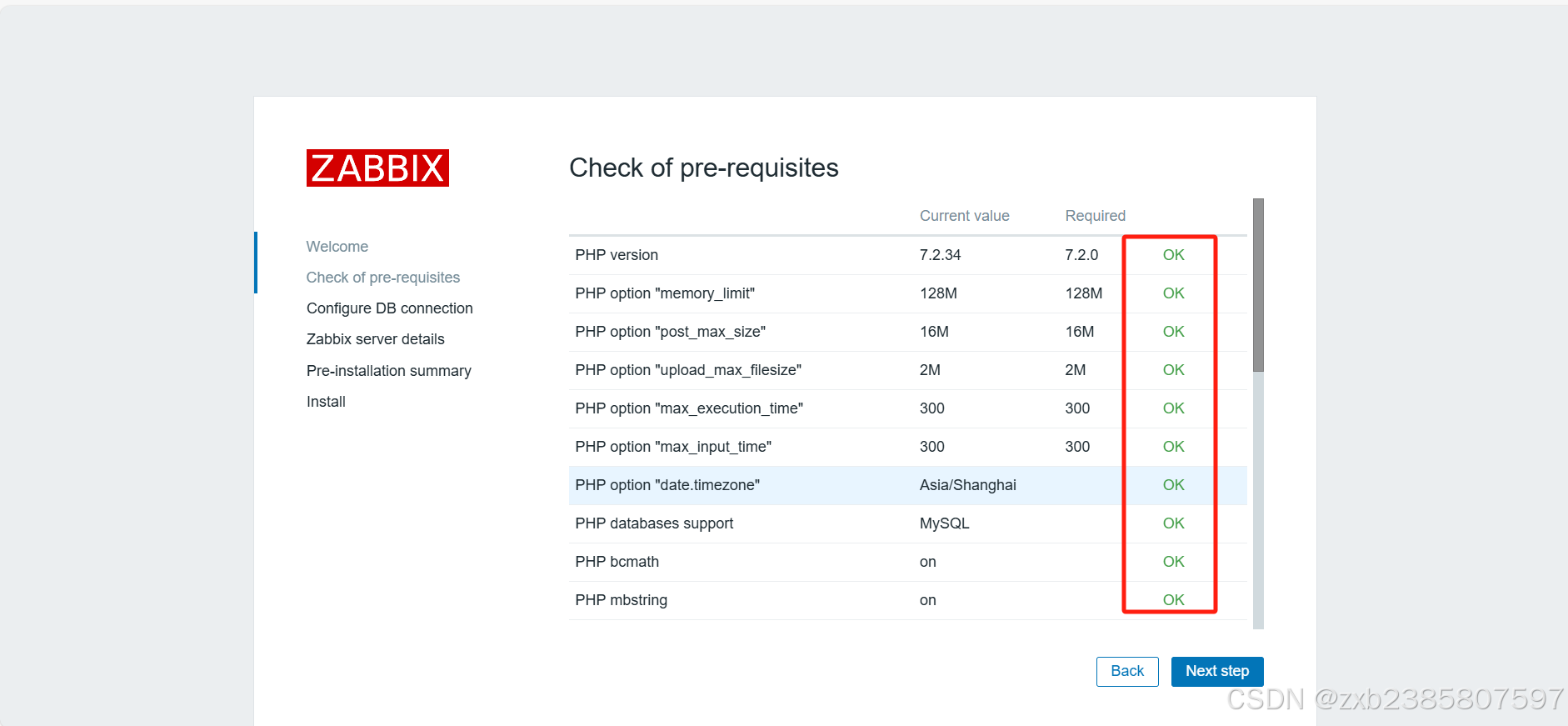1568x726 pixels.
Task: Select the Install step in the sidebar
Action: [x=325, y=401]
